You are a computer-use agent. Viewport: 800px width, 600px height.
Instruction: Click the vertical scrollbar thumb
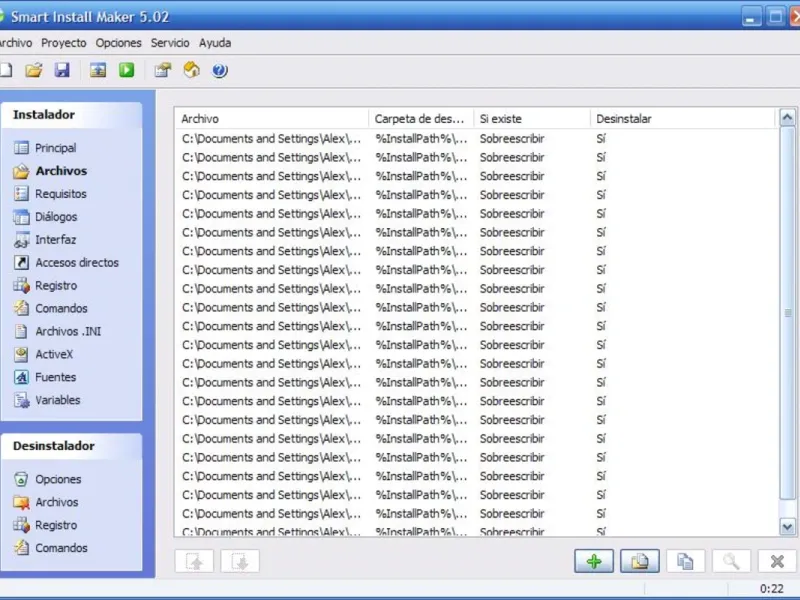coord(787,313)
